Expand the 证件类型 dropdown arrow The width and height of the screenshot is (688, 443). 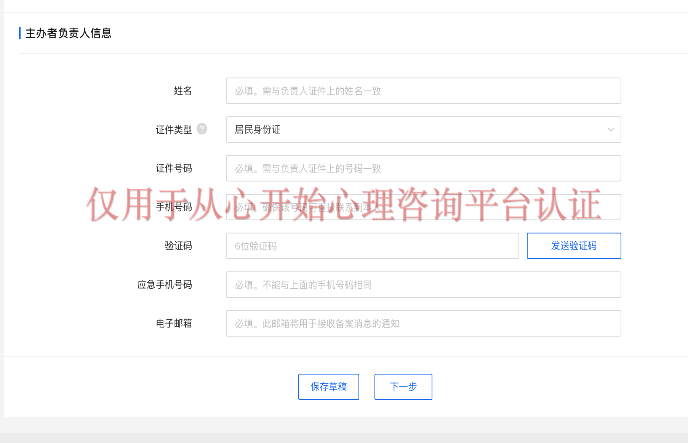pos(610,130)
